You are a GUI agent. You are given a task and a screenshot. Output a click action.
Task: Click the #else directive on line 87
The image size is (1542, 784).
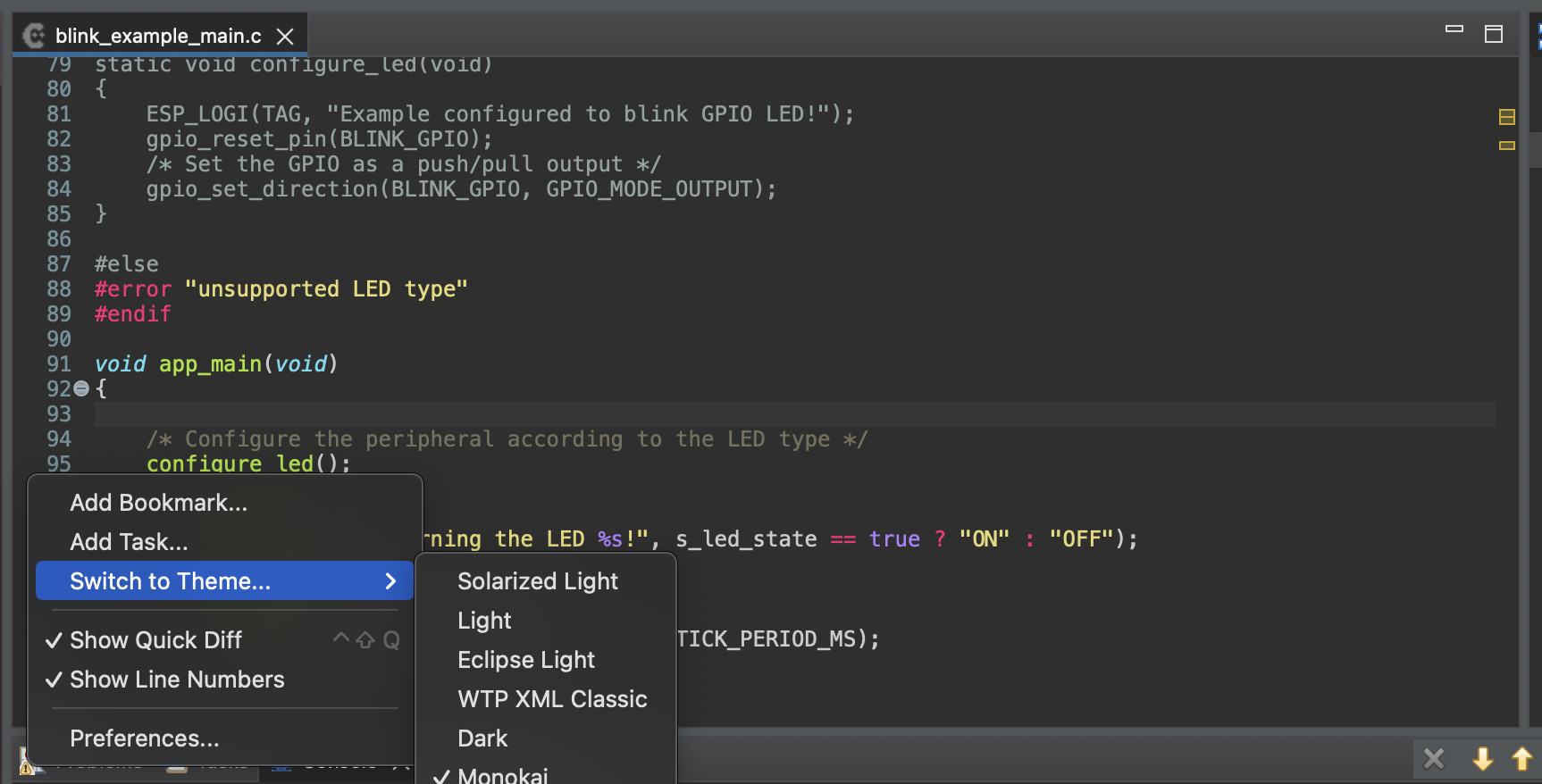tap(126, 264)
